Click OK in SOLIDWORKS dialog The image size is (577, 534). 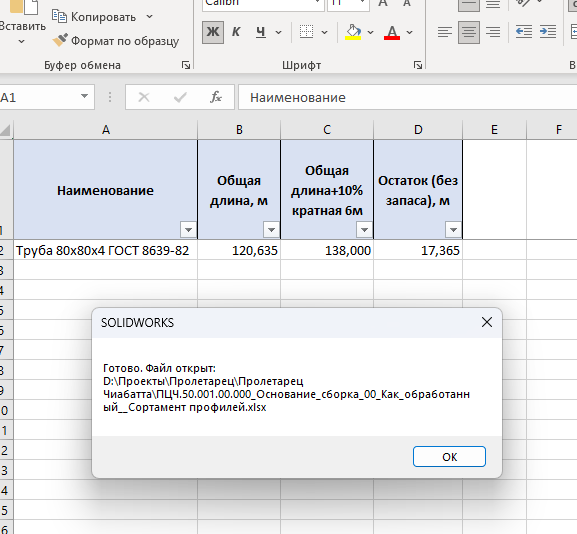449,457
